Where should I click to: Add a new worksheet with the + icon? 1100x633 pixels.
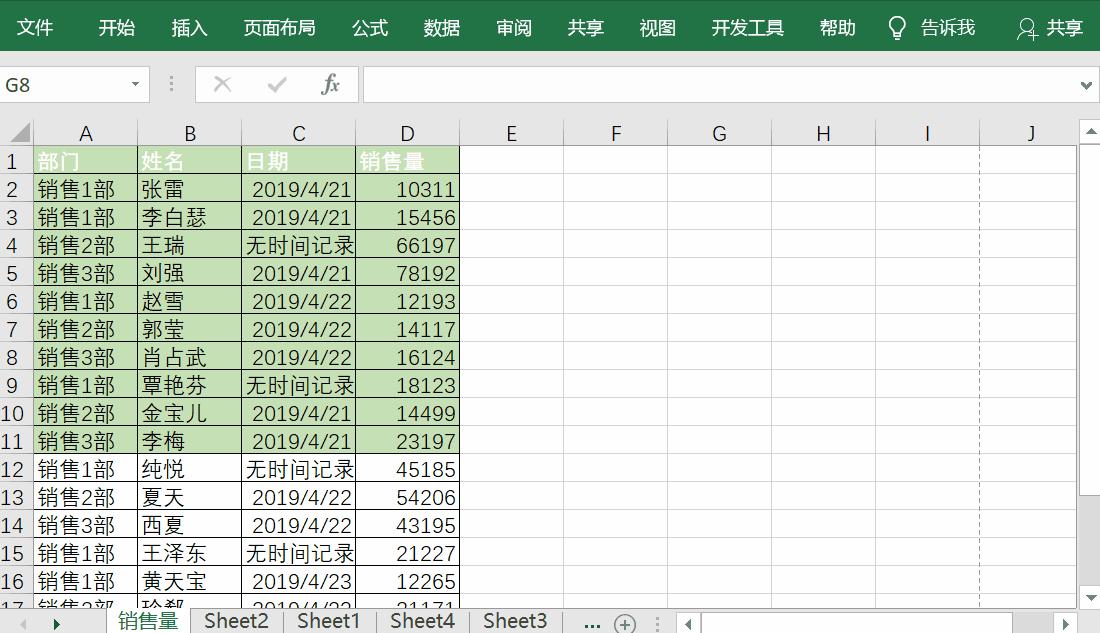pyautogui.click(x=624, y=621)
